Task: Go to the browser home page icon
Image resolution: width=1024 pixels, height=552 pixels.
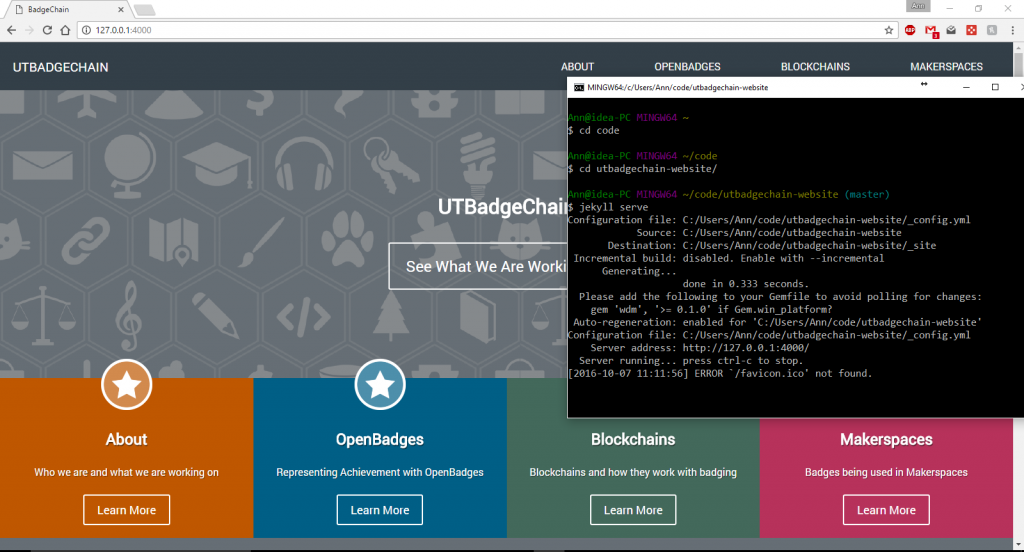Action: pos(64,30)
